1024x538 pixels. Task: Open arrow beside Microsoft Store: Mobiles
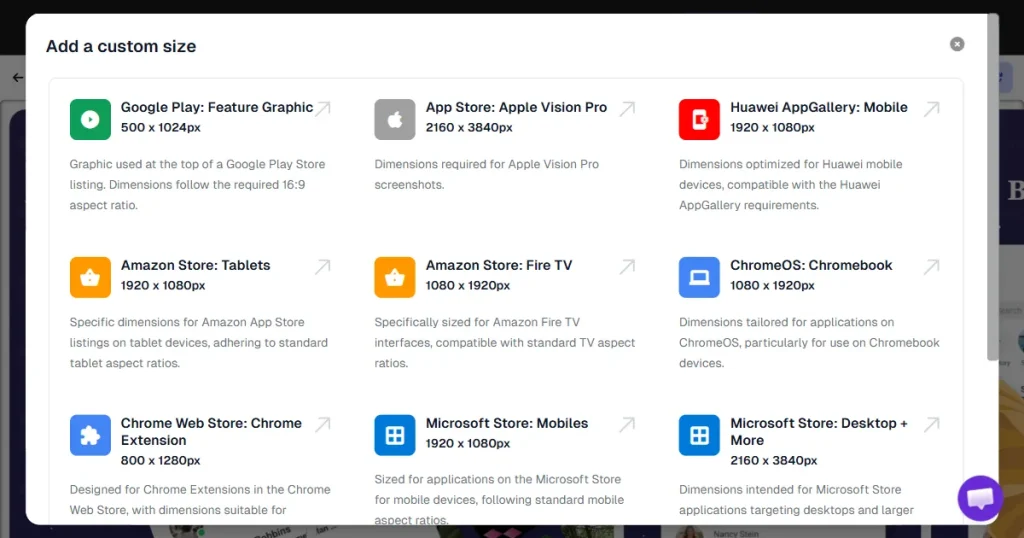pos(628,424)
